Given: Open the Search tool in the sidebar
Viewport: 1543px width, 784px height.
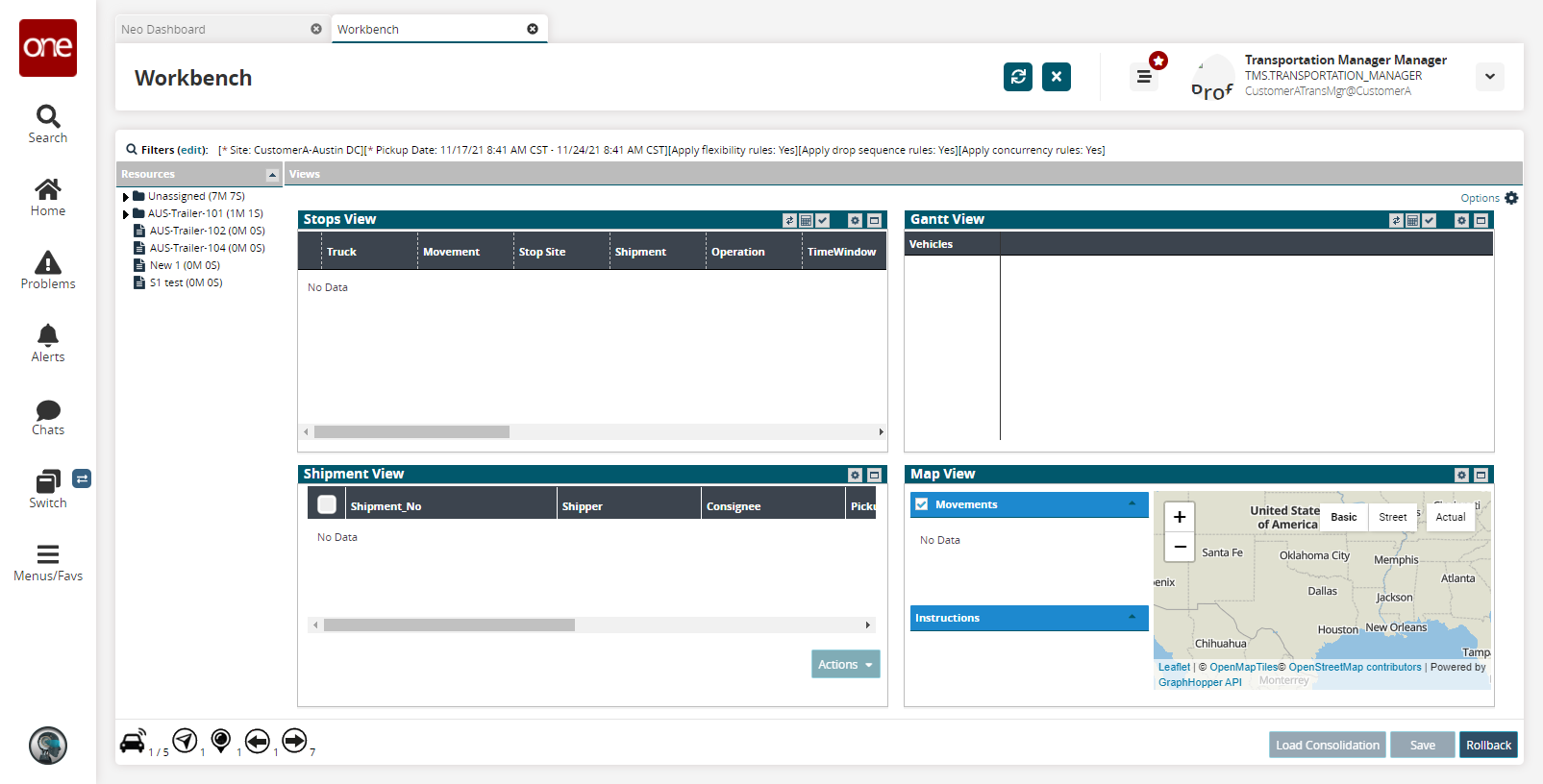Looking at the screenshot, I should click(48, 124).
